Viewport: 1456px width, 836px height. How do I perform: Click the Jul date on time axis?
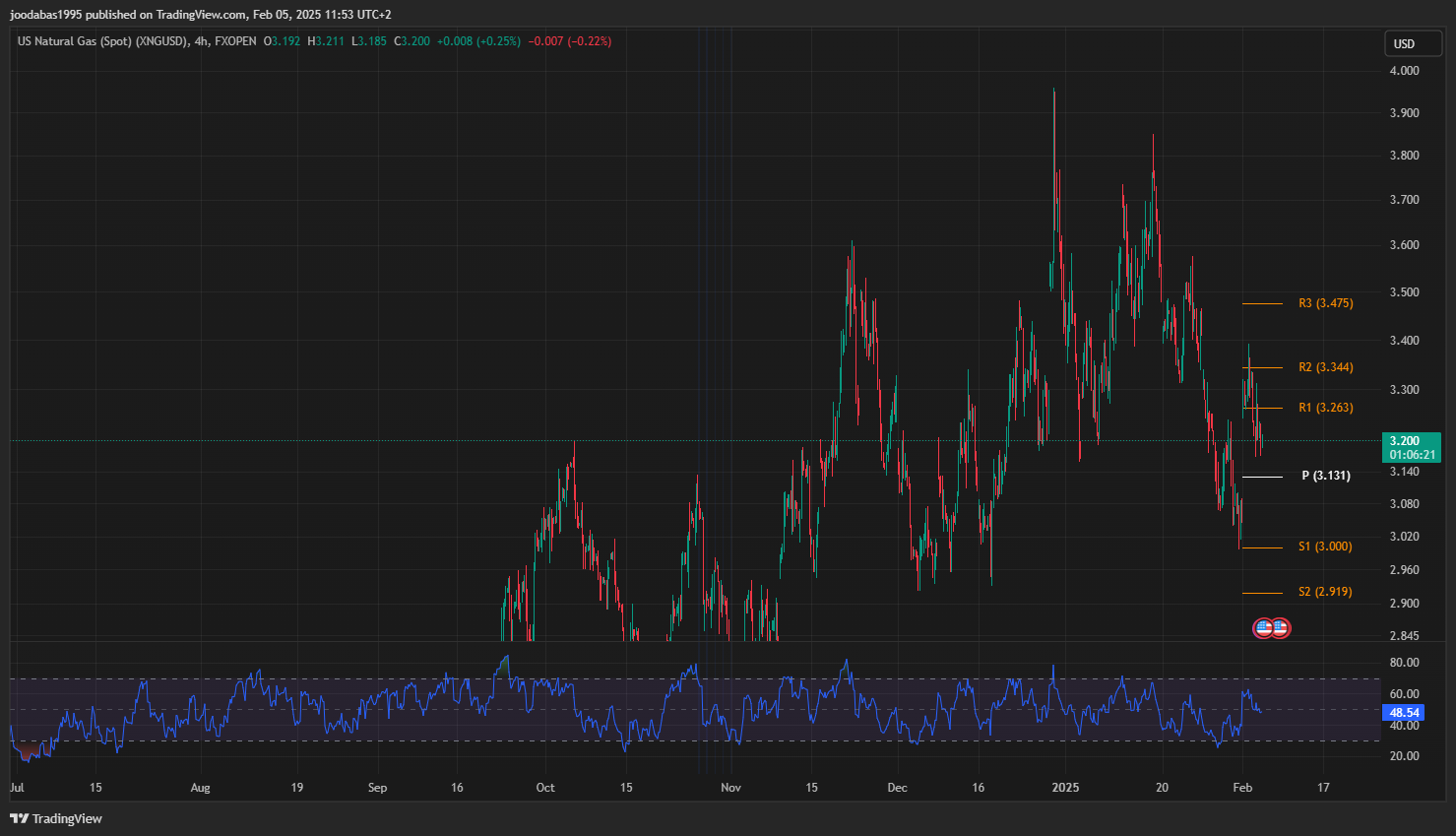(17, 788)
